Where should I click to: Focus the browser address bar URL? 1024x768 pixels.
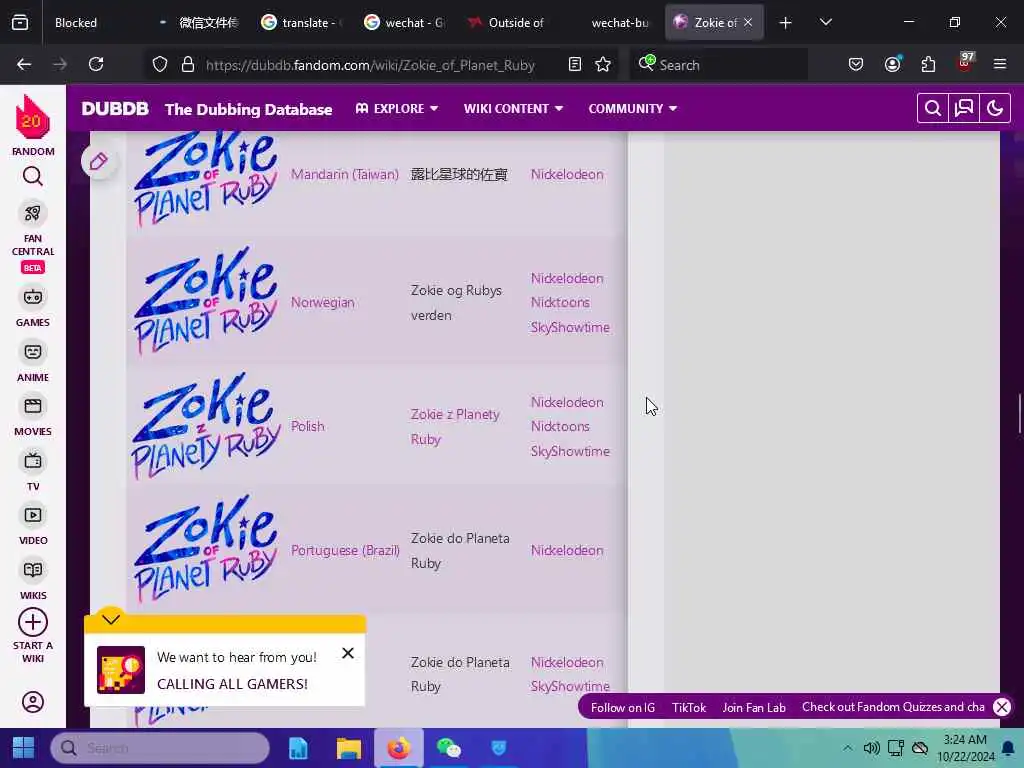[370, 65]
